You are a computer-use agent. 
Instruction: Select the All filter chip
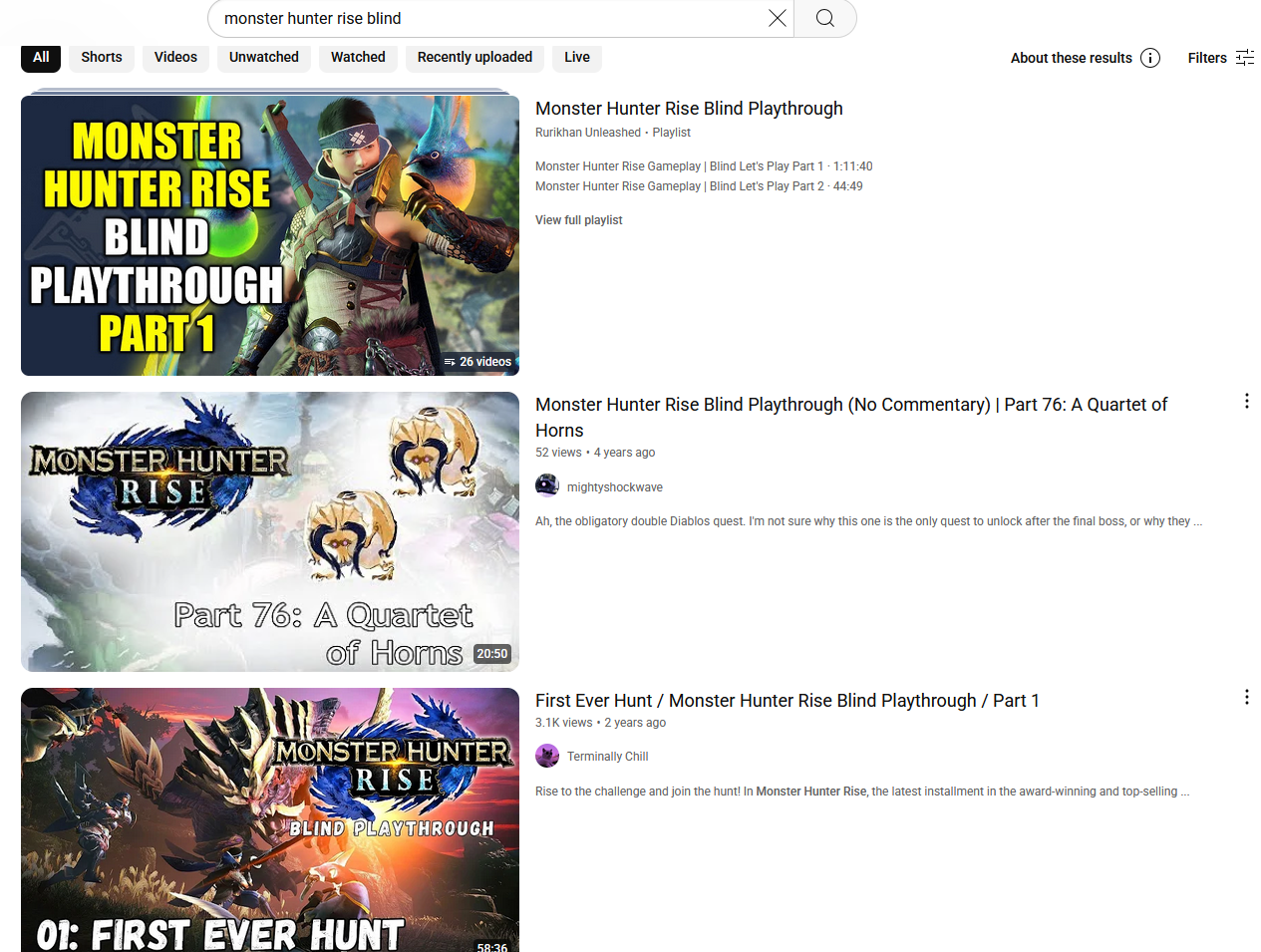(x=41, y=57)
